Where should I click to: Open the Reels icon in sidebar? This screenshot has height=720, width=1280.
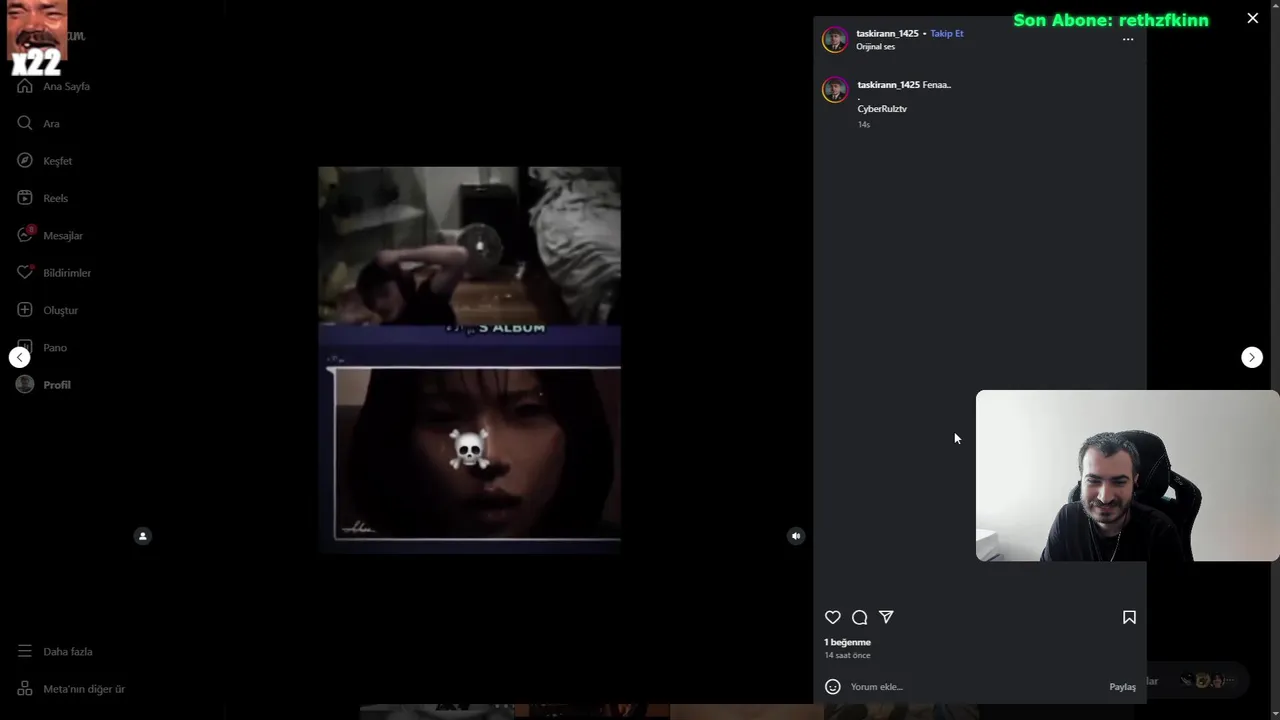(25, 198)
